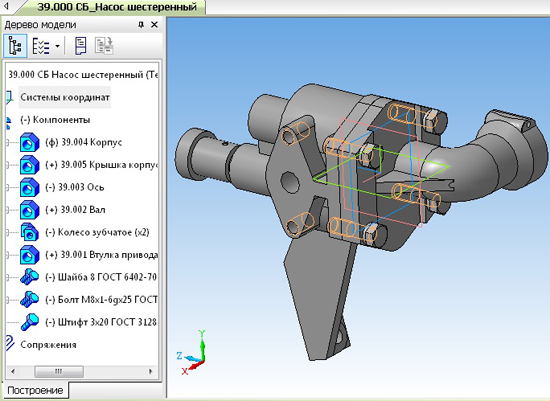
Task: Select (-) 39.003 Ось text
Action: click(x=74, y=187)
